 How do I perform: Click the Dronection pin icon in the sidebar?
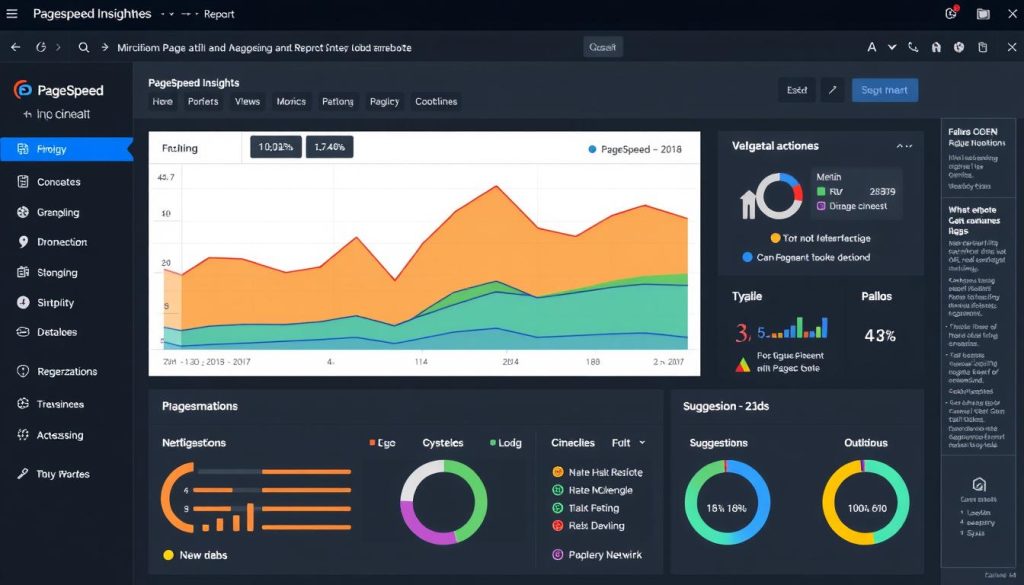(x=23, y=242)
